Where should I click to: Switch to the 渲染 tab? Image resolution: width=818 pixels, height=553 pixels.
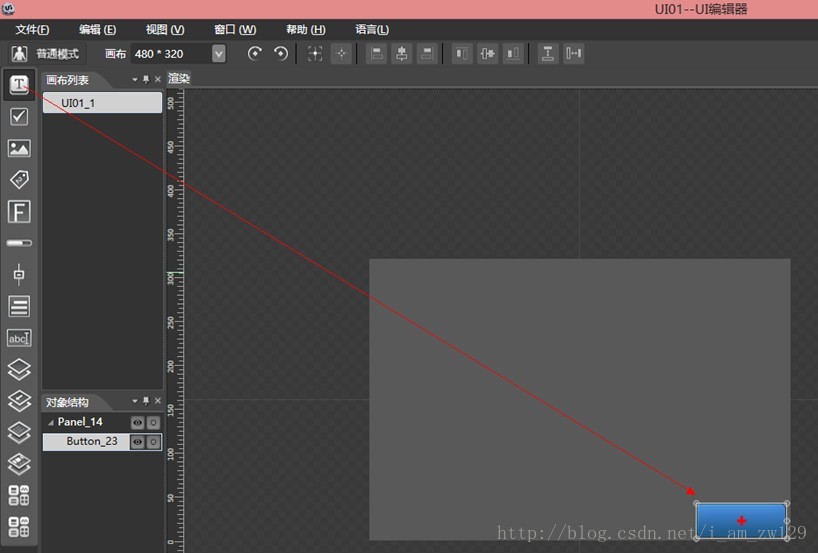tap(179, 78)
